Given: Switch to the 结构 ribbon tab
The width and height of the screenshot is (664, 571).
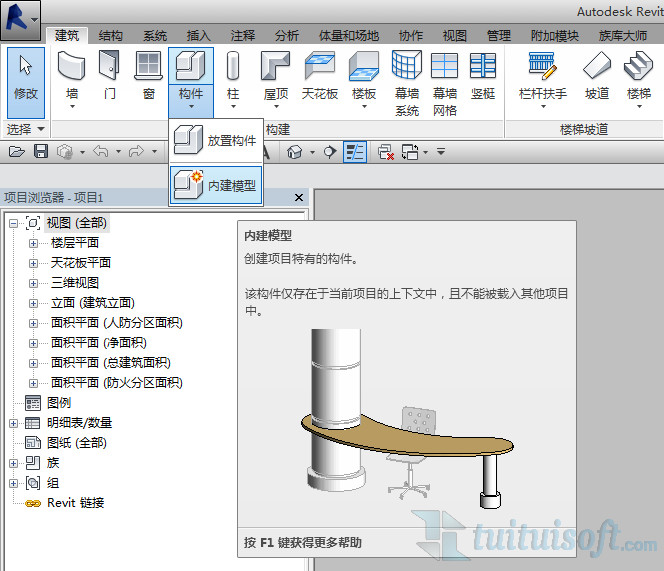Looking at the screenshot, I should pos(111,36).
